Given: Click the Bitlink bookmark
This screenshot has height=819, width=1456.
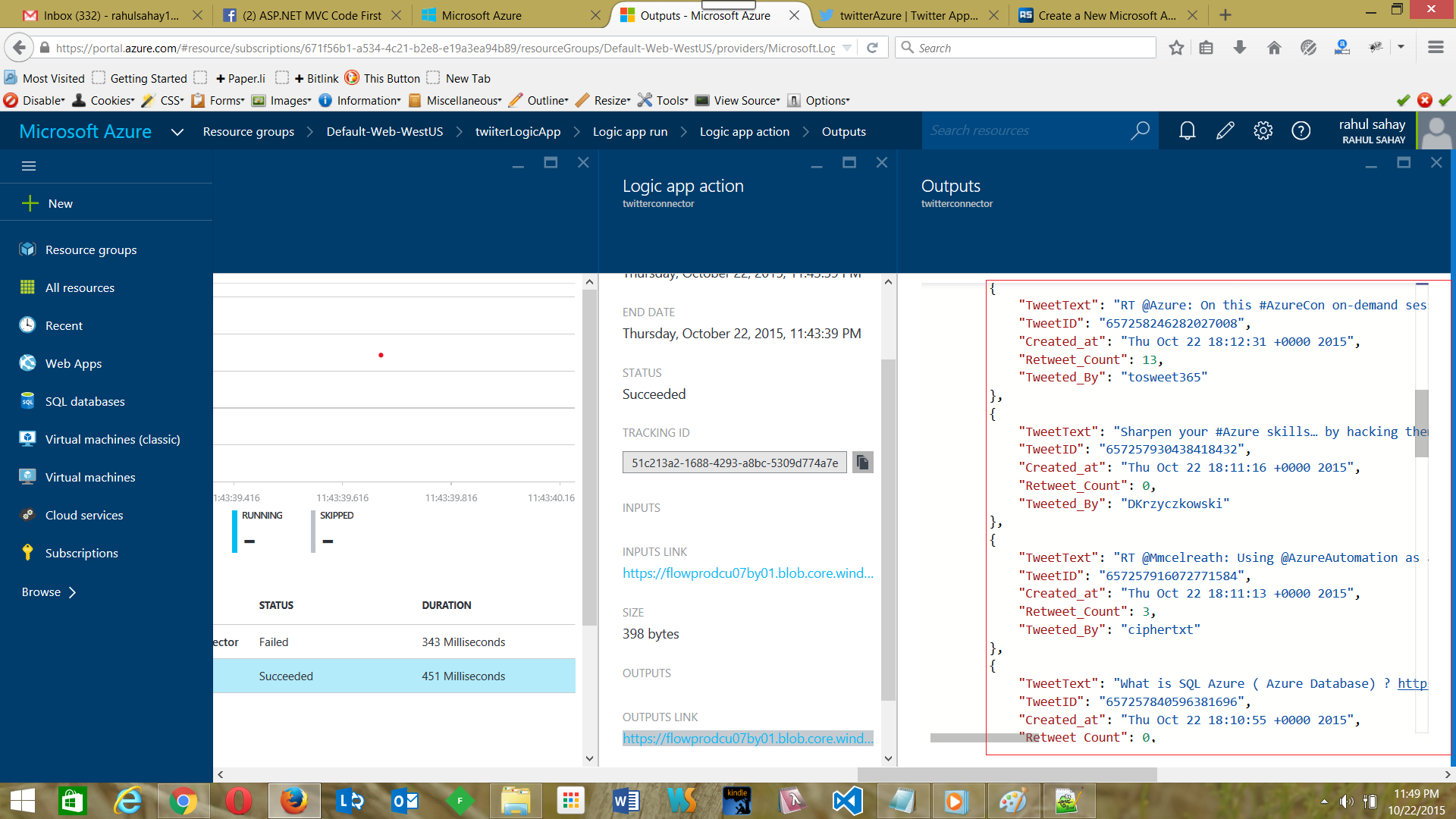Looking at the screenshot, I should (315, 78).
